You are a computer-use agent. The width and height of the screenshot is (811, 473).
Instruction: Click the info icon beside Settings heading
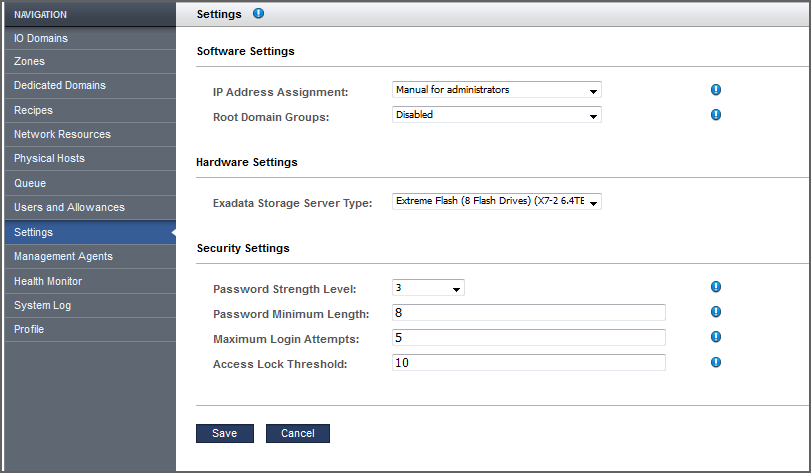click(259, 14)
